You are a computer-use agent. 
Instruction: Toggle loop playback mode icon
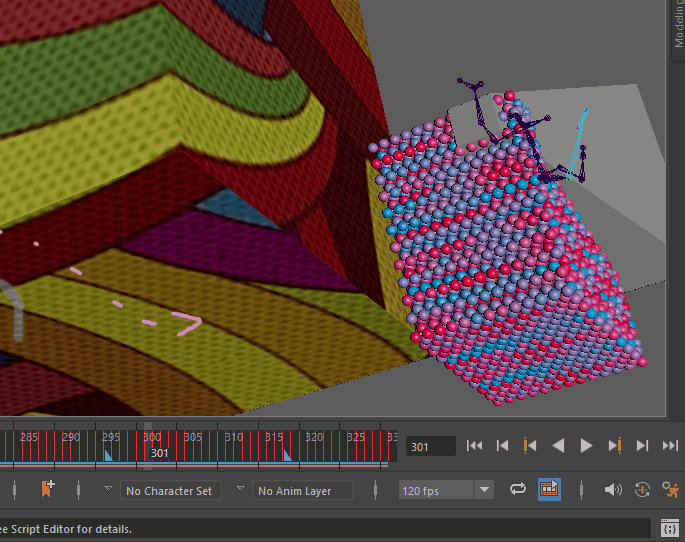pos(517,490)
